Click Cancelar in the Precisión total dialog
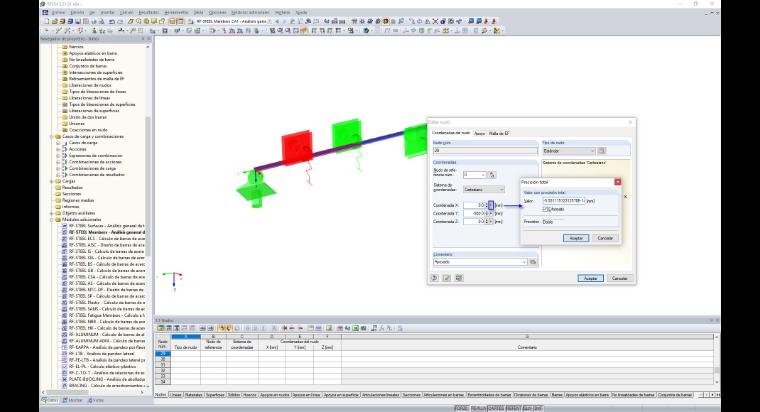 click(605, 238)
